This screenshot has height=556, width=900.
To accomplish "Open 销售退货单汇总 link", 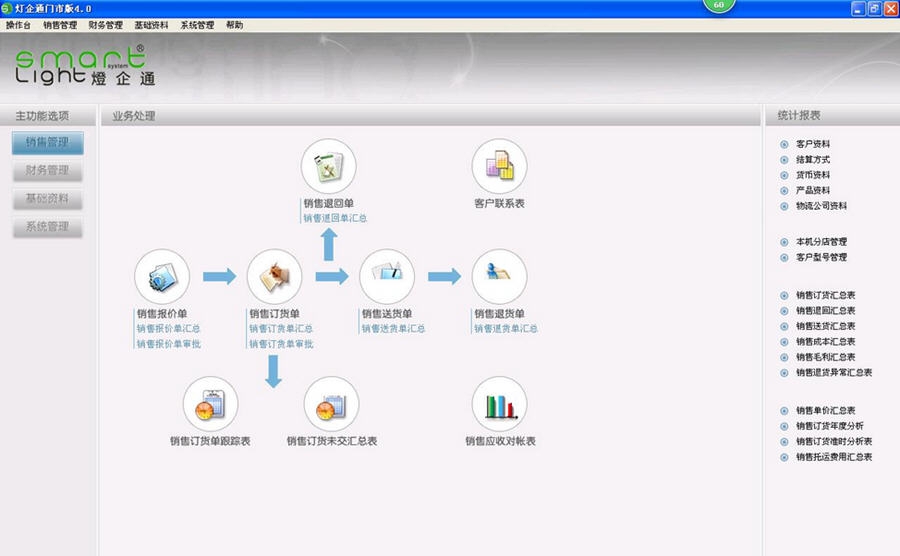I will pyautogui.click(x=506, y=329).
